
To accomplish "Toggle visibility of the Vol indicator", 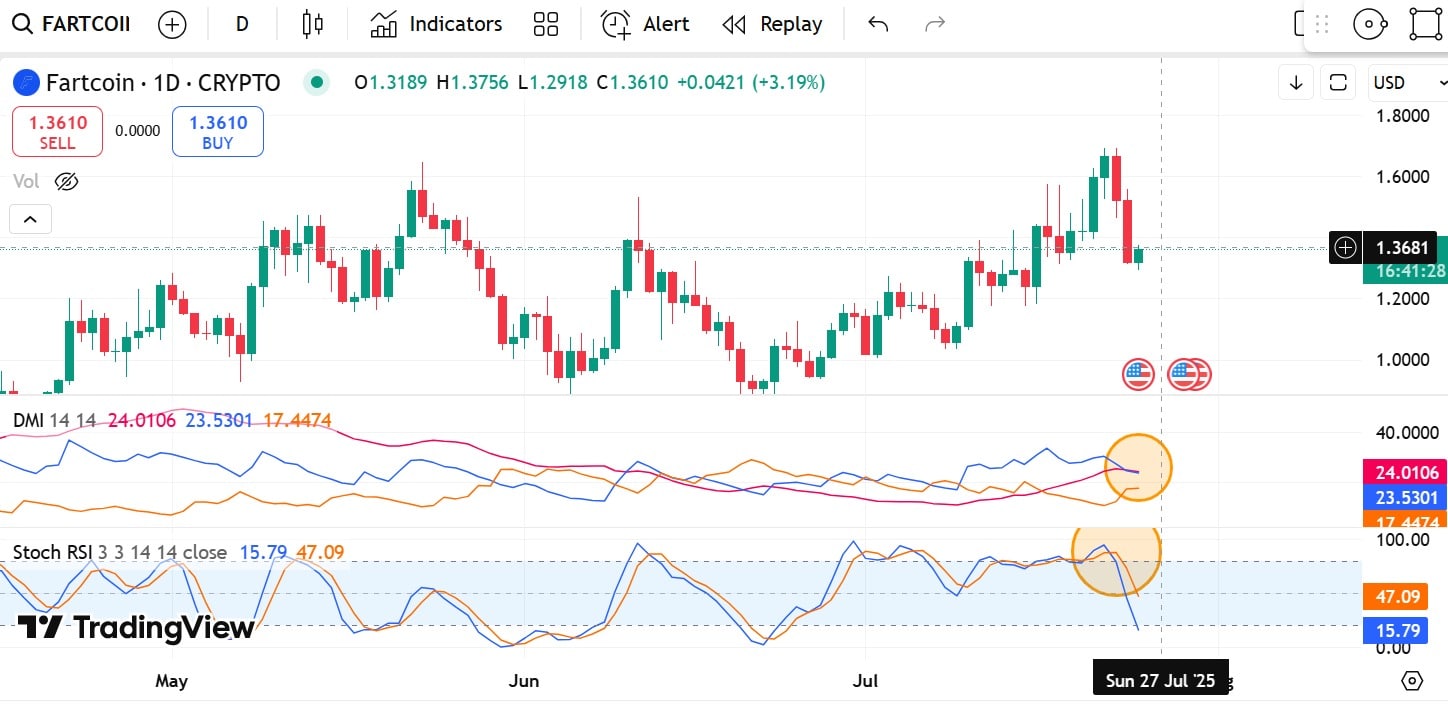I will (66, 182).
